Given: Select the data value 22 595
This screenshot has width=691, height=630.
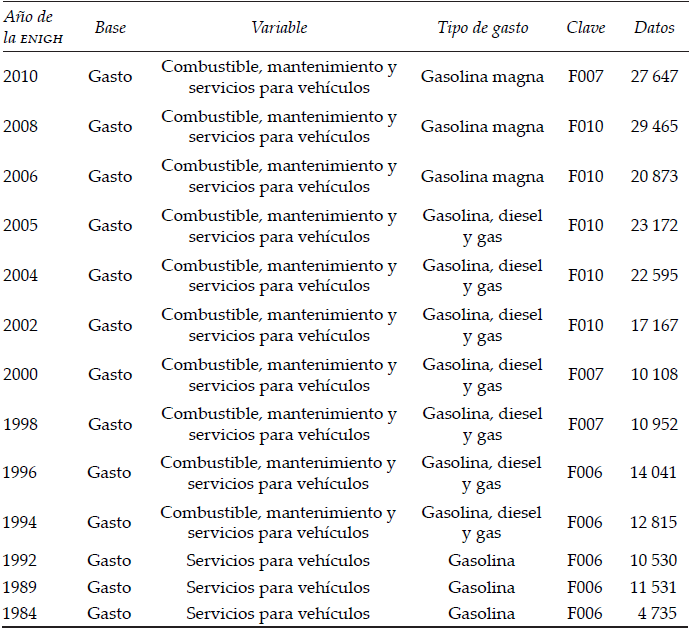Looking at the screenshot, I should (x=654, y=275).
